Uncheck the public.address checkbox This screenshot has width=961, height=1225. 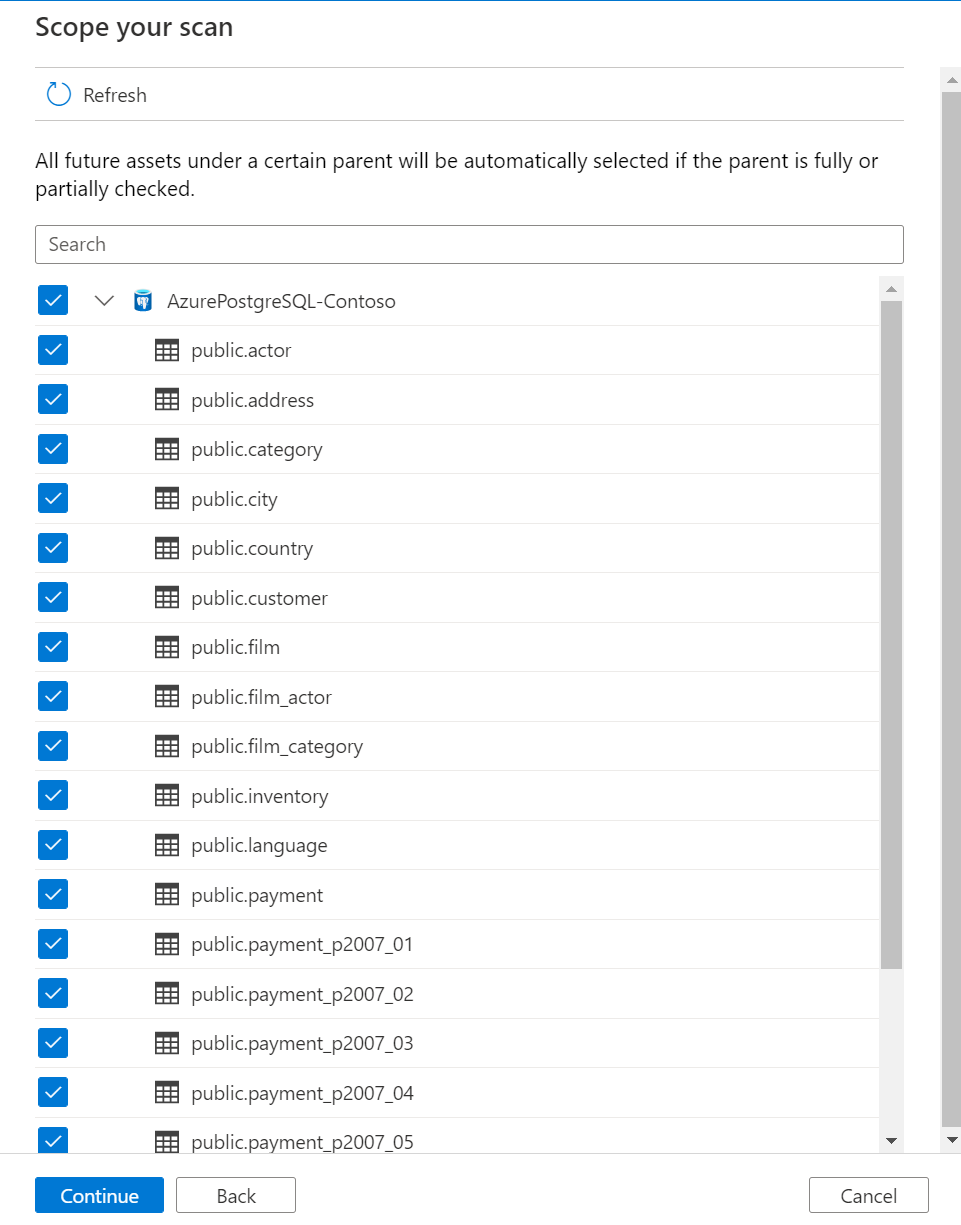tap(53, 400)
